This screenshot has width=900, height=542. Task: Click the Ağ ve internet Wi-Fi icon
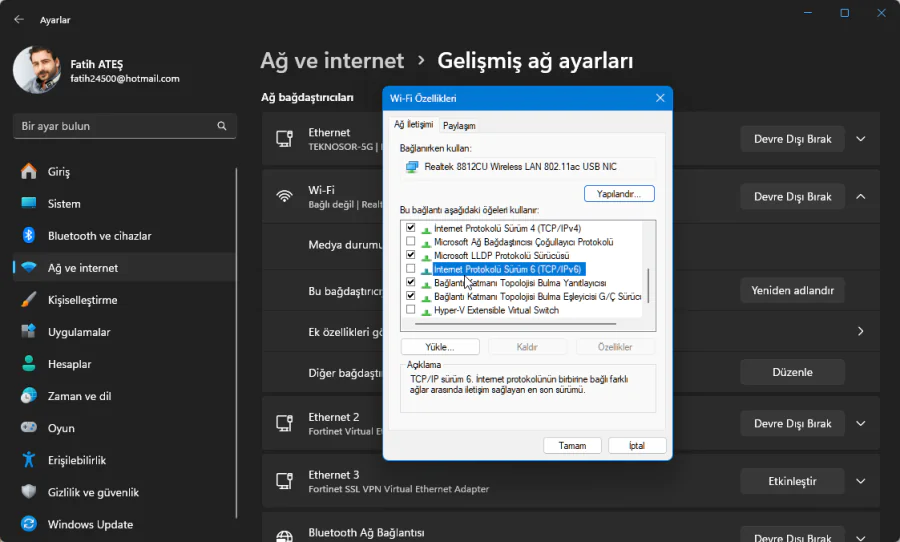coord(28,268)
